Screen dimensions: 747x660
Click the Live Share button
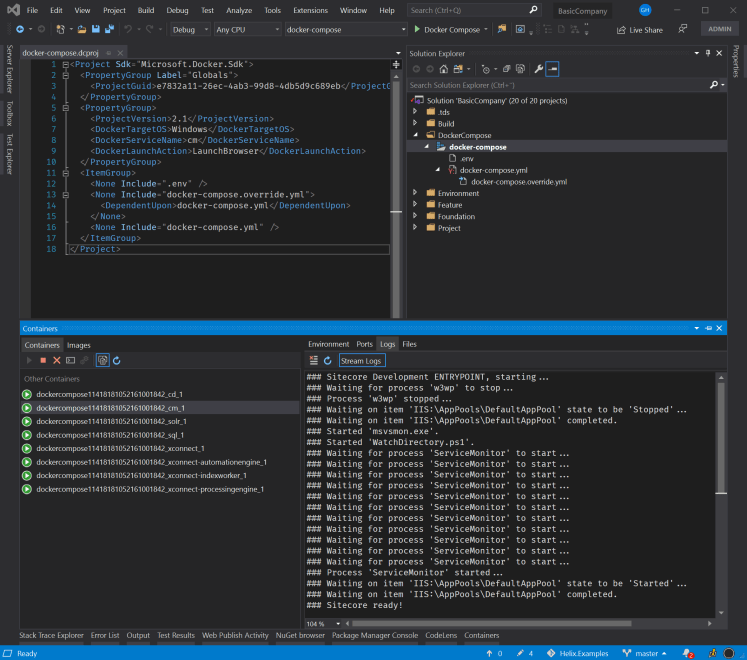pyautogui.click(x=640, y=30)
